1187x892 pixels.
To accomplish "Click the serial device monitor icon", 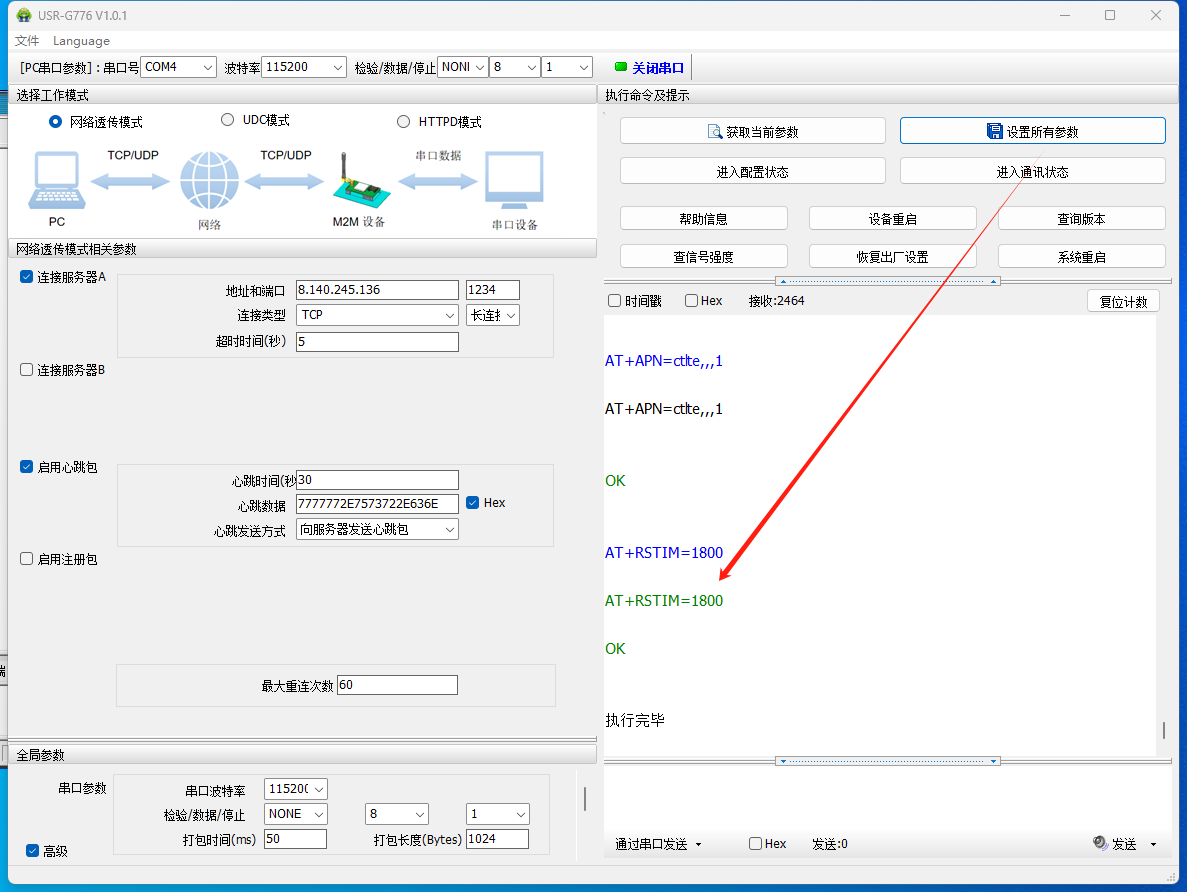I will 514,182.
